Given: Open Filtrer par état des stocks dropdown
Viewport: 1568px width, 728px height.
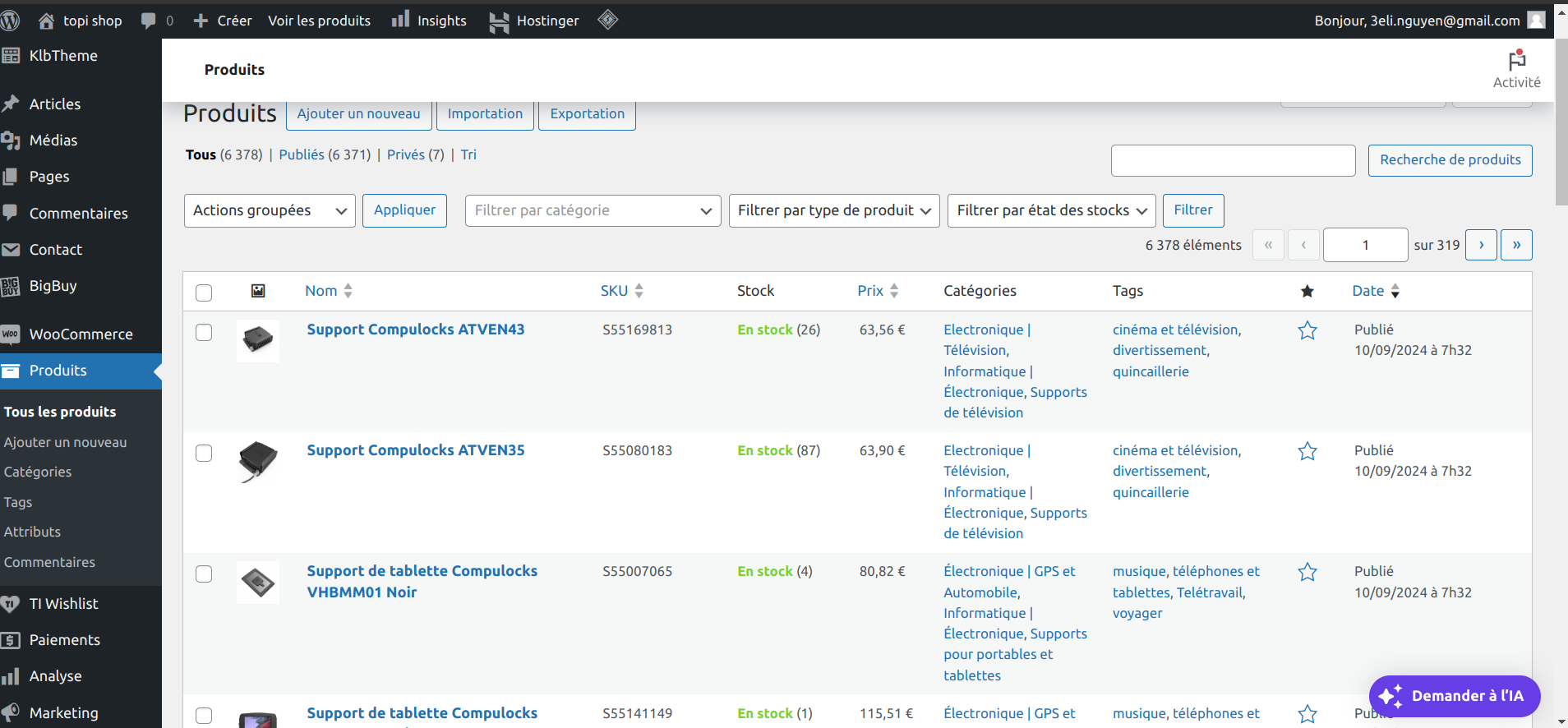Looking at the screenshot, I should pyautogui.click(x=1051, y=210).
